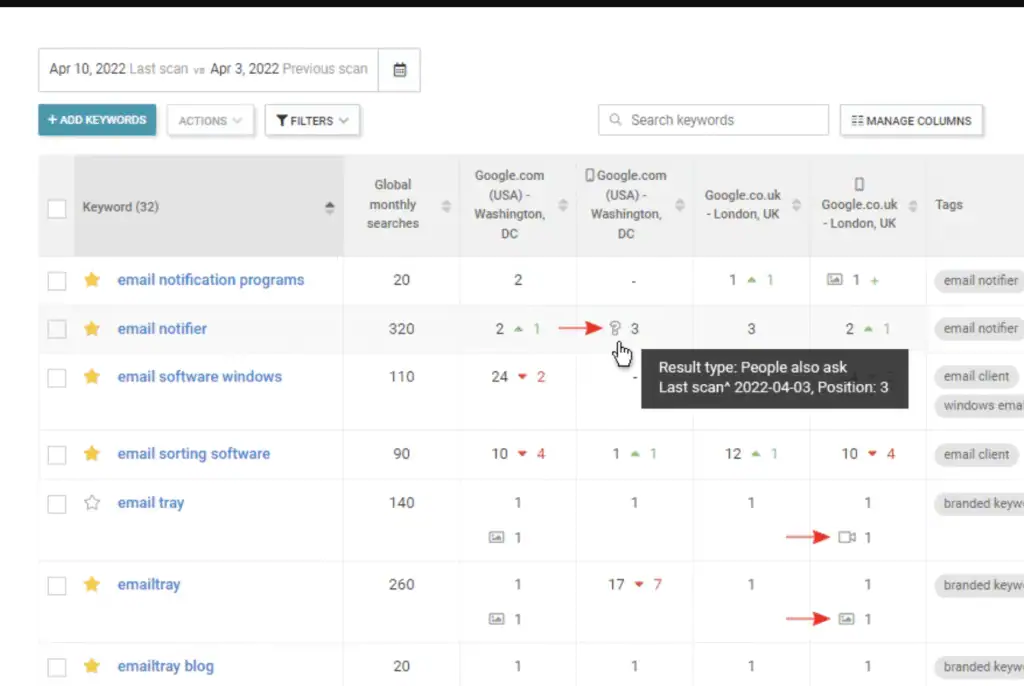This screenshot has width=1024, height=686.
Task: Open the Actions dropdown
Action: point(210,121)
